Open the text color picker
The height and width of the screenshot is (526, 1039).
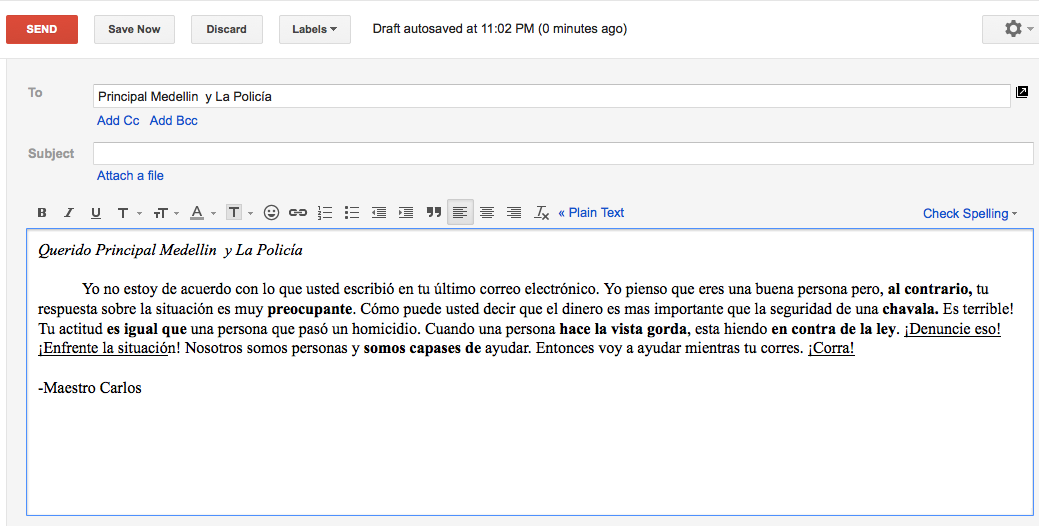[x=201, y=213]
